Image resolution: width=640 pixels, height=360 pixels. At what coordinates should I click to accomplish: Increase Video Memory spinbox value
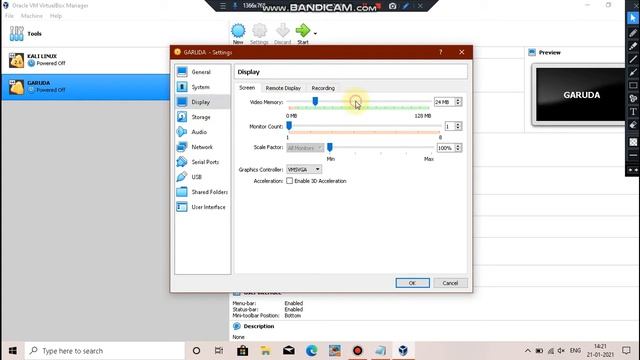[x=458, y=100]
